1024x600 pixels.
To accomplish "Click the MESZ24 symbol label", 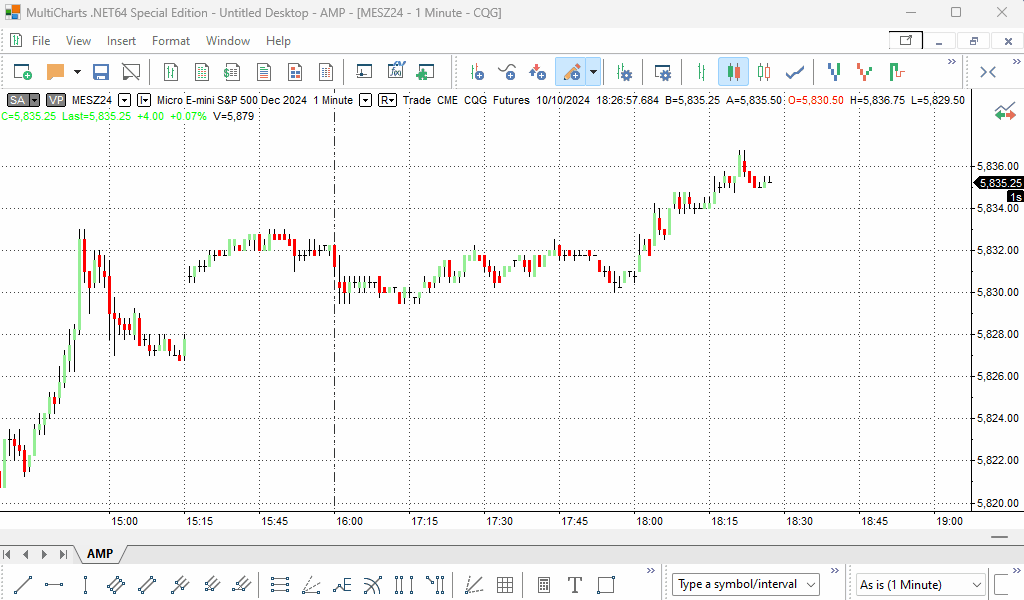I will pyautogui.click(x=92, y=100).
